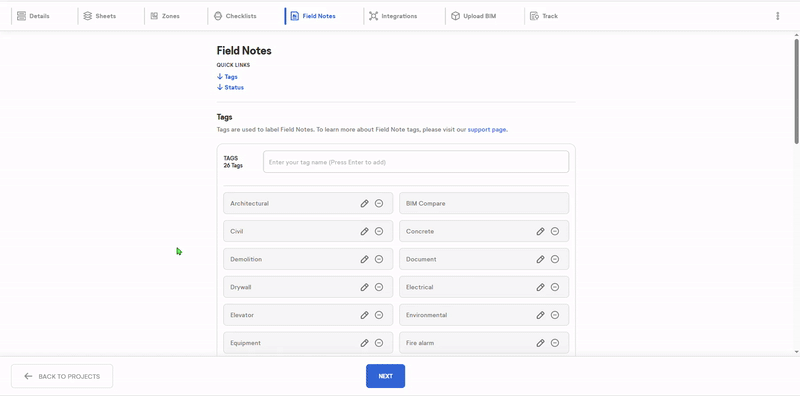Remove the Electrical tag
The height and width of the screenshot is (396, 800).
tap(555, 287)
